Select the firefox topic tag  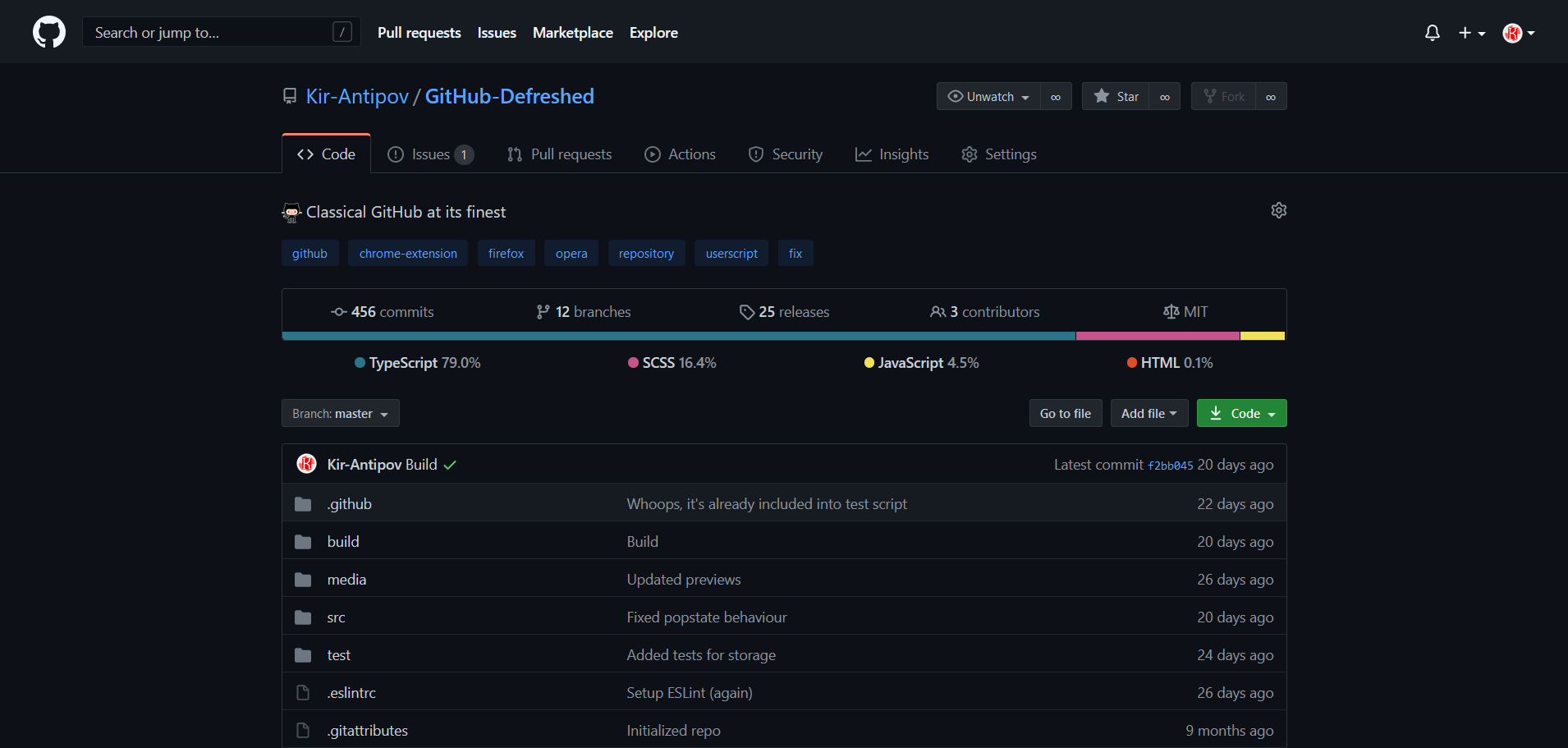click(506, 253)
